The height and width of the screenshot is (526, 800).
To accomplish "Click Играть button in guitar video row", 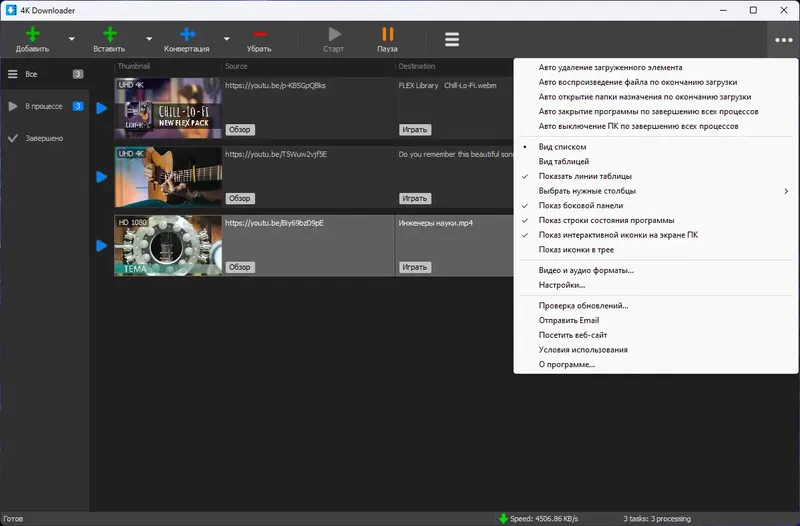I will pyautogui.click(x=415, y=198).
